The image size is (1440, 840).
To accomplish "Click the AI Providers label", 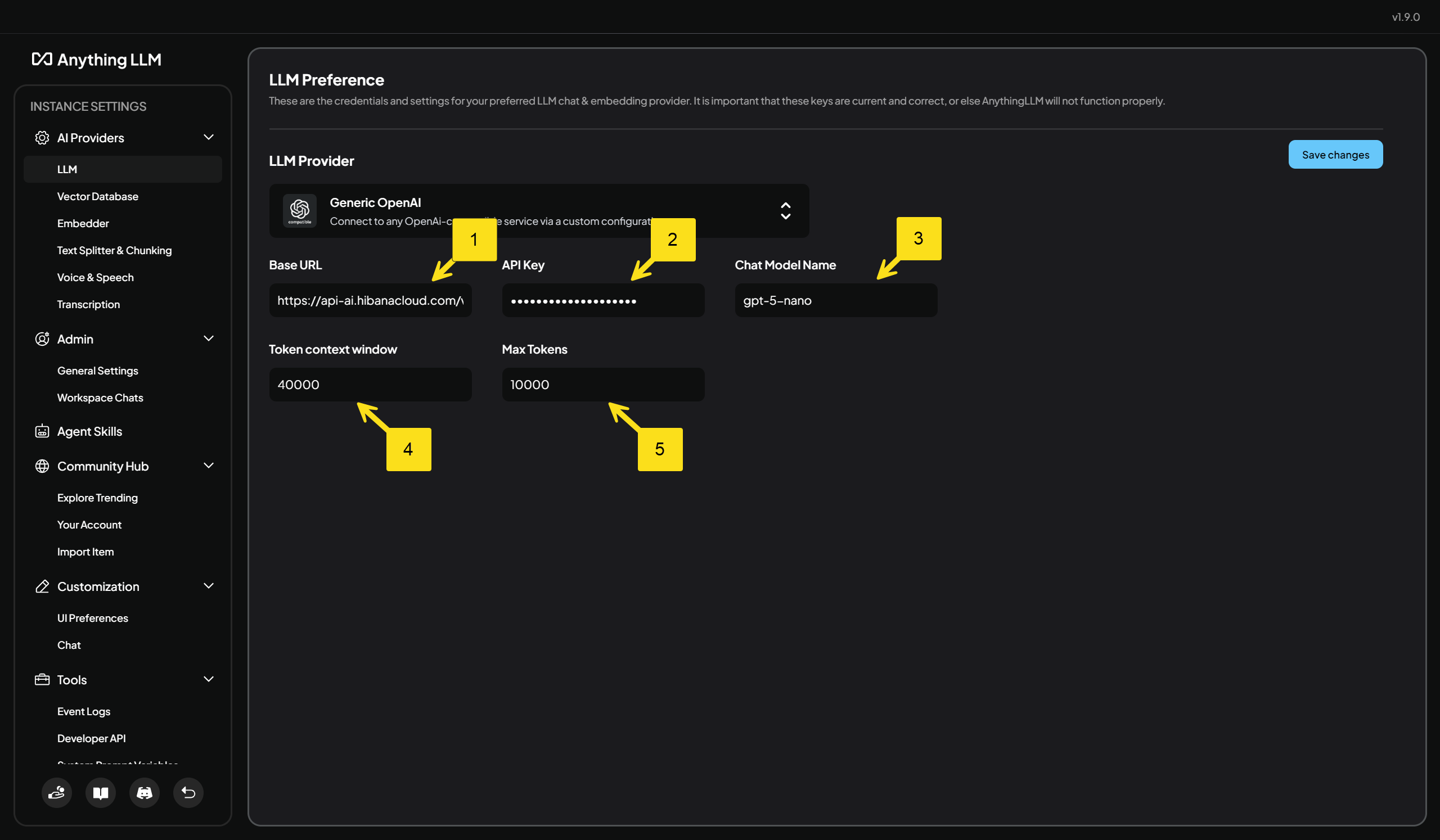I will click(91, 138).
